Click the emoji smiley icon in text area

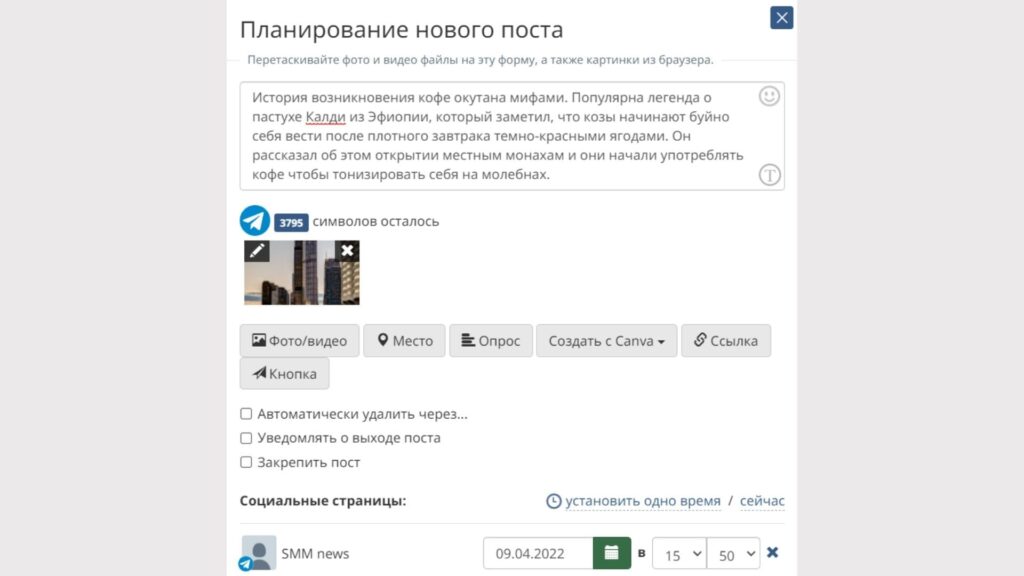pyautogui.click(x=769, y=96)
